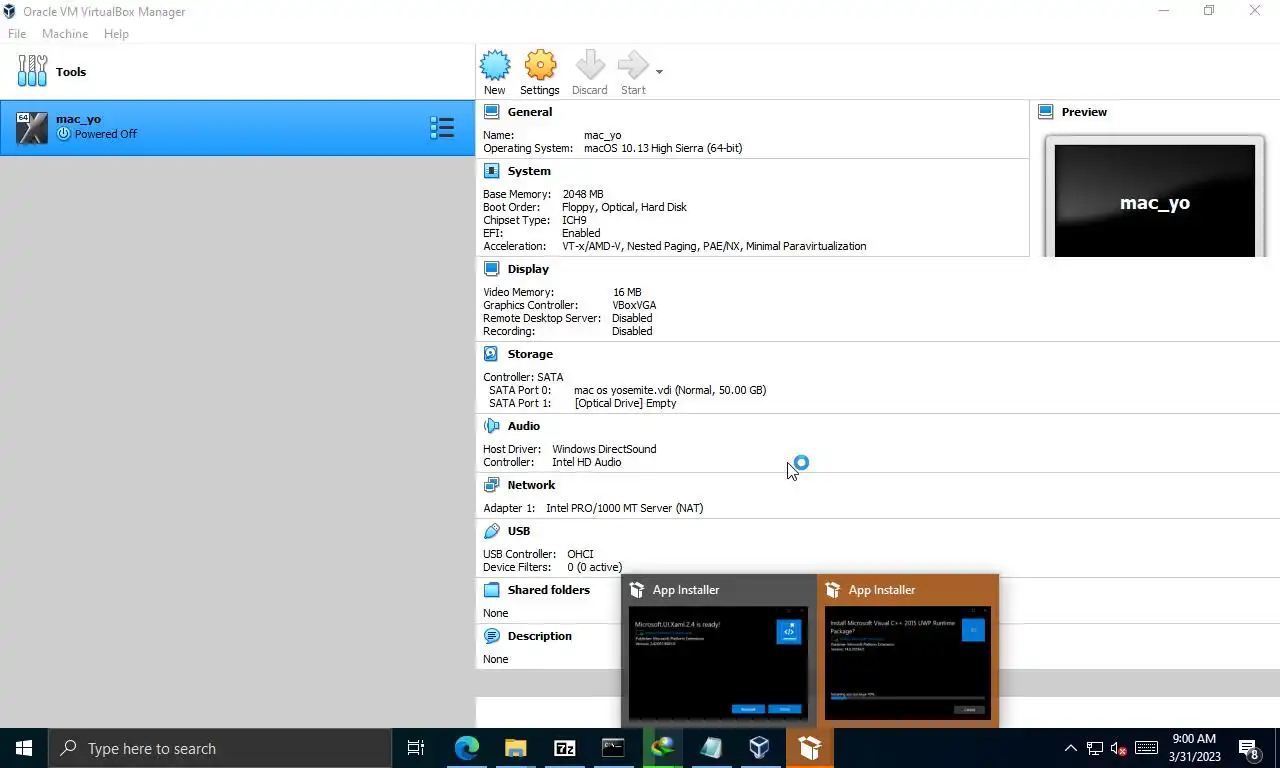Open Microsoft Edge from taskbar
1280x768 pixels.
466,748
